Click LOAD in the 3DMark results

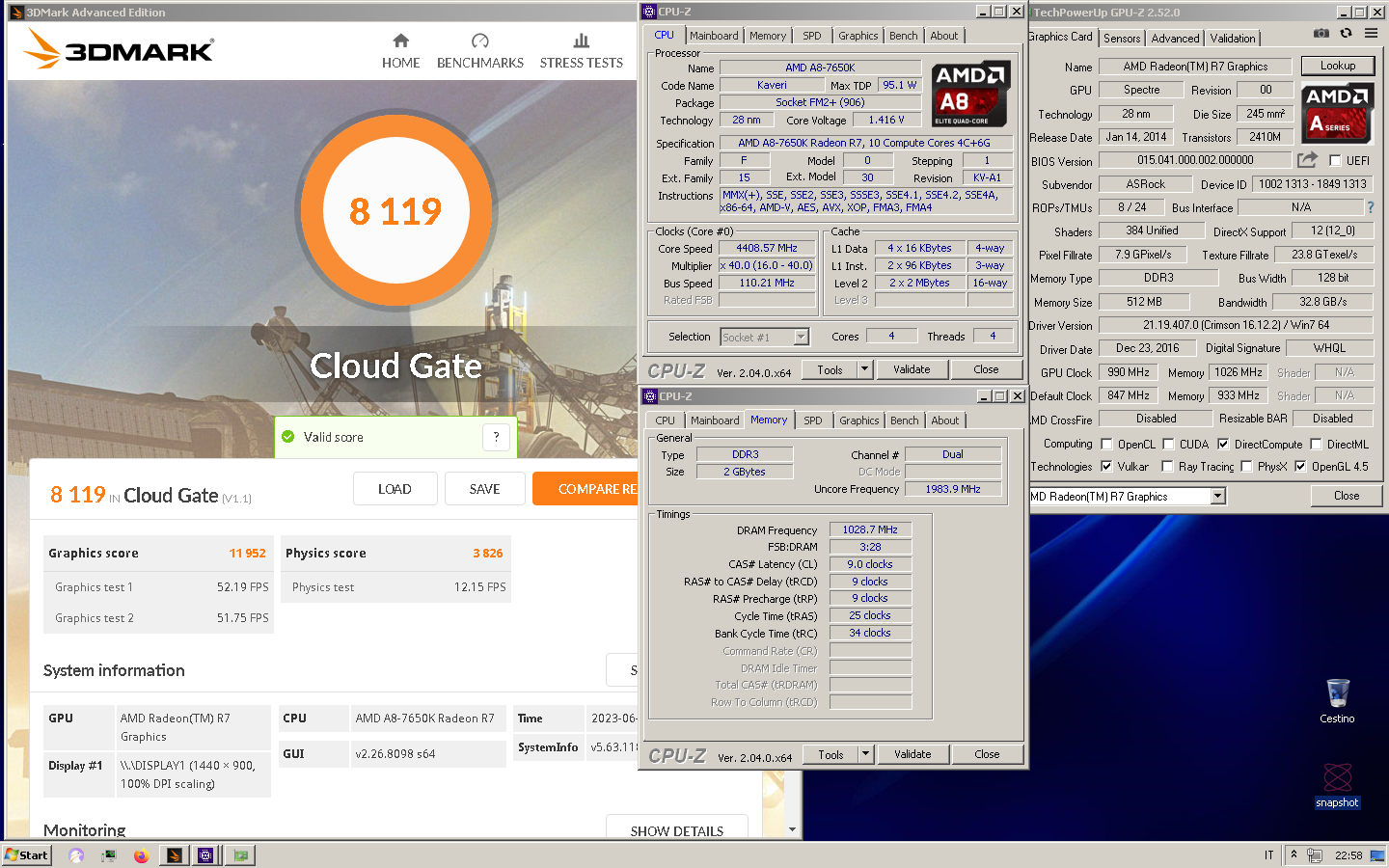[395, 489]
